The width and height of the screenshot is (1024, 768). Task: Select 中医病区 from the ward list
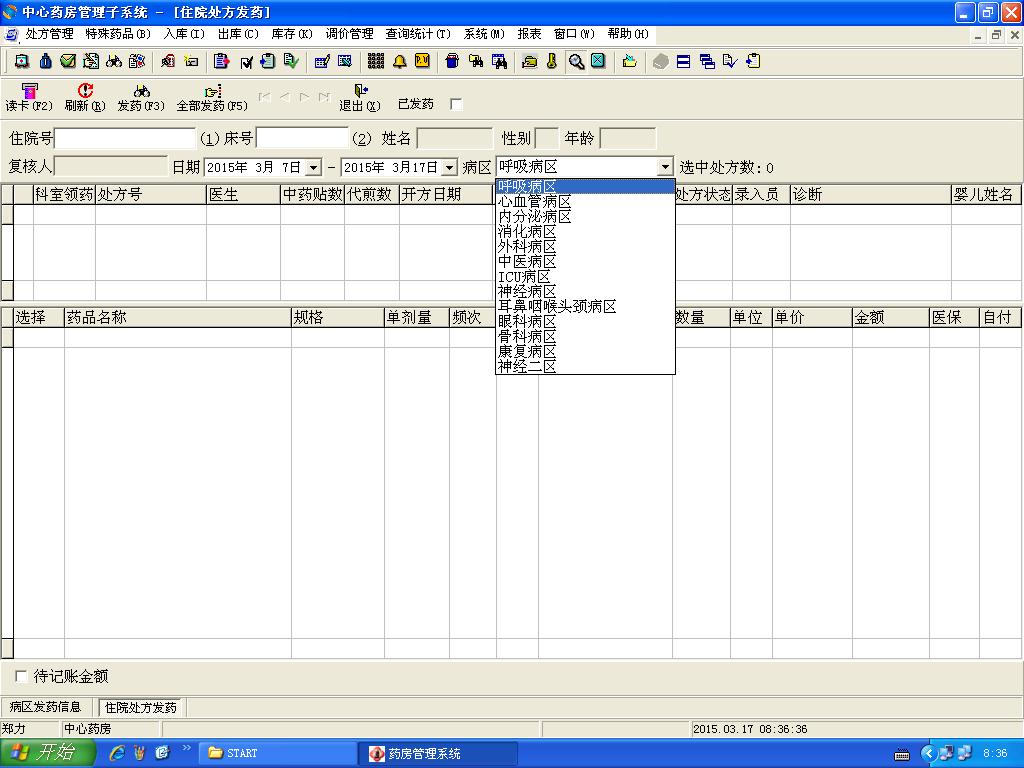tap(585, 262)
